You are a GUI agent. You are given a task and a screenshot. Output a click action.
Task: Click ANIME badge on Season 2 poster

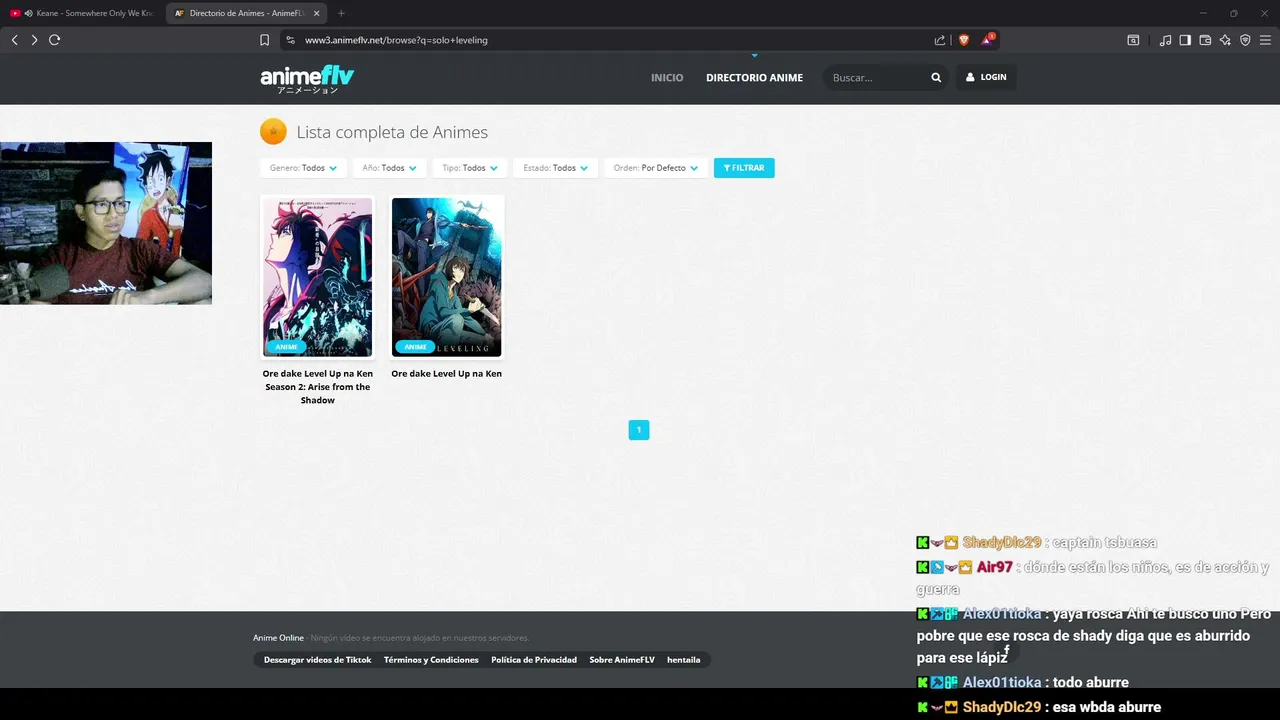point(286,347)
